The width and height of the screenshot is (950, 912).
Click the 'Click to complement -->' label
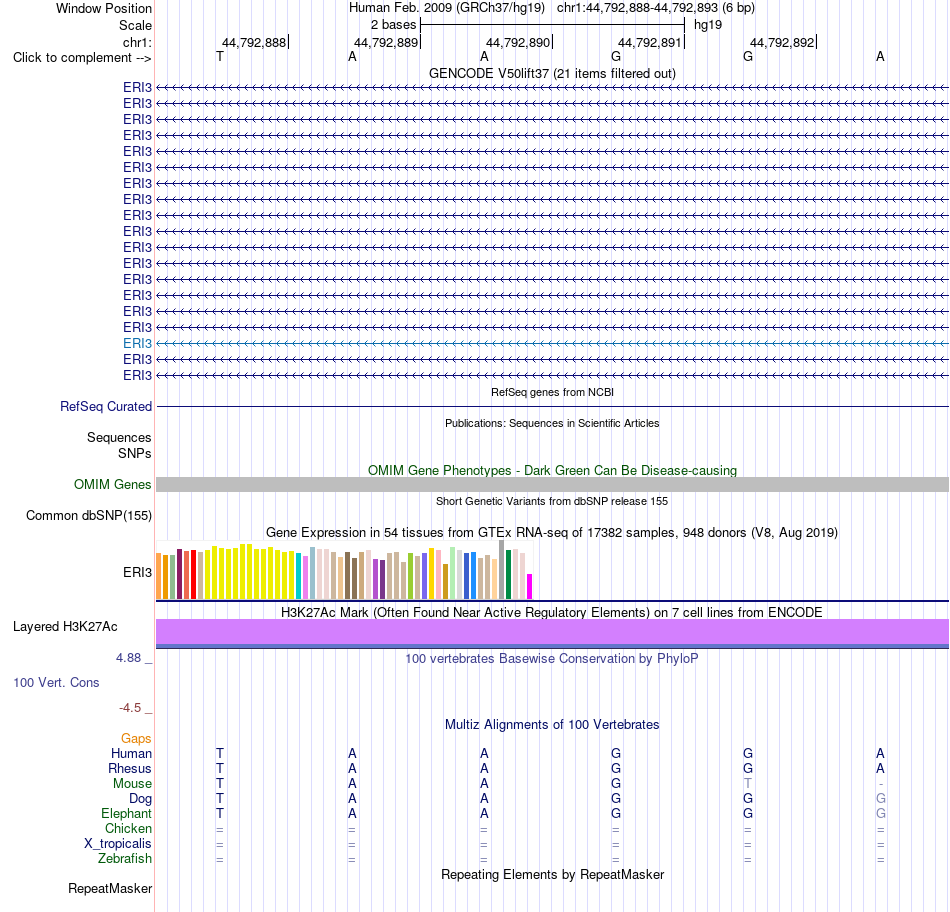(82, 58)
